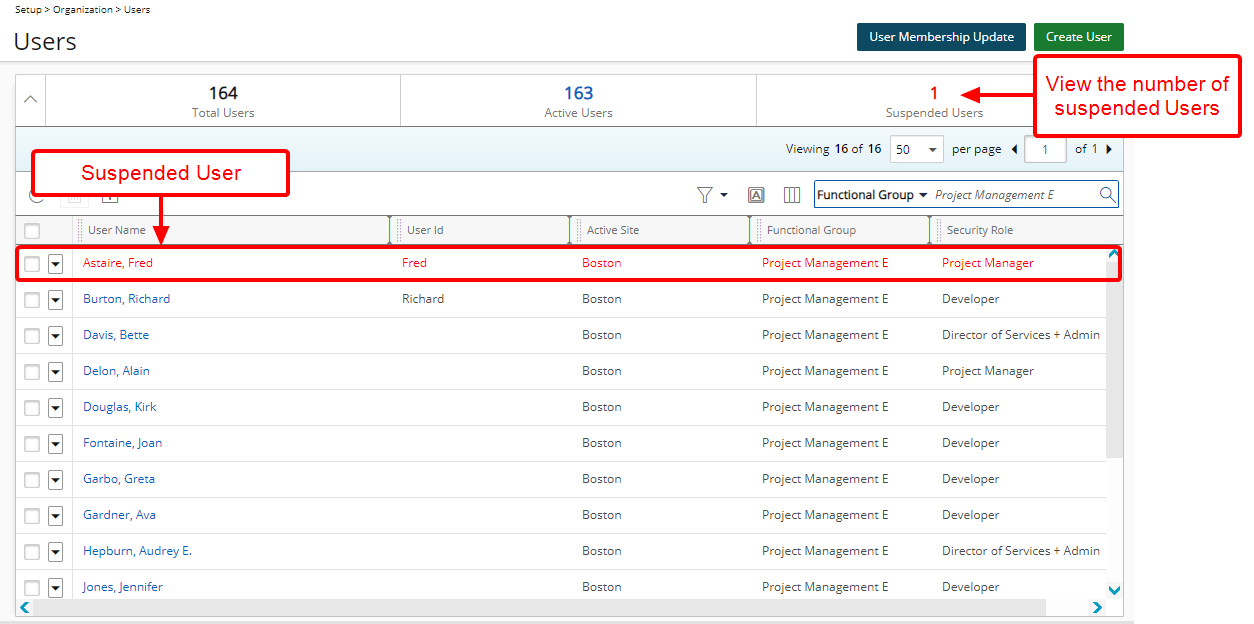This screenshot has height=624, width=1254.
Task: Click User Membership Update button
Action: coord(941,37)
